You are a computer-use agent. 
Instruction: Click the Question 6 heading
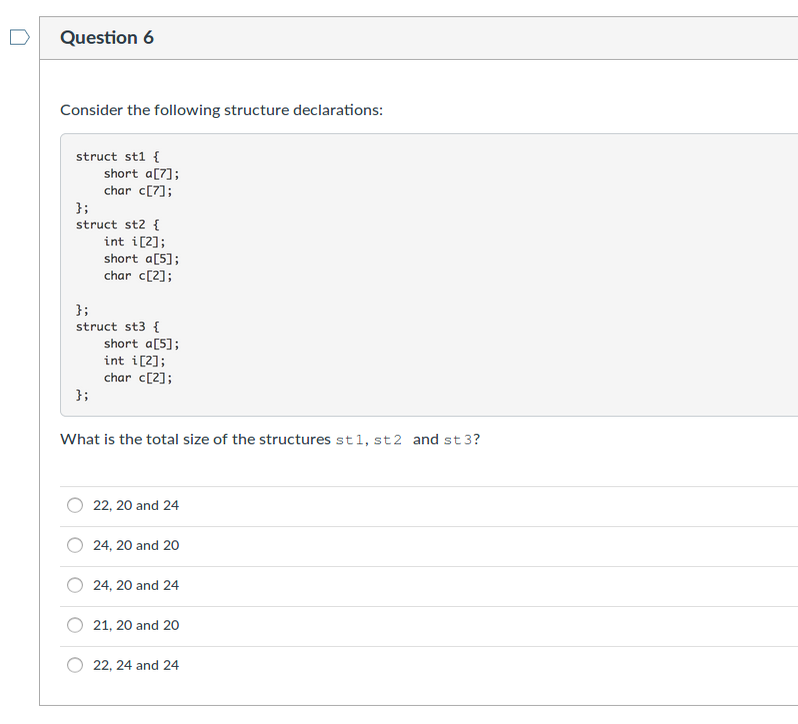pyautogui.click(x=107, y=38)
